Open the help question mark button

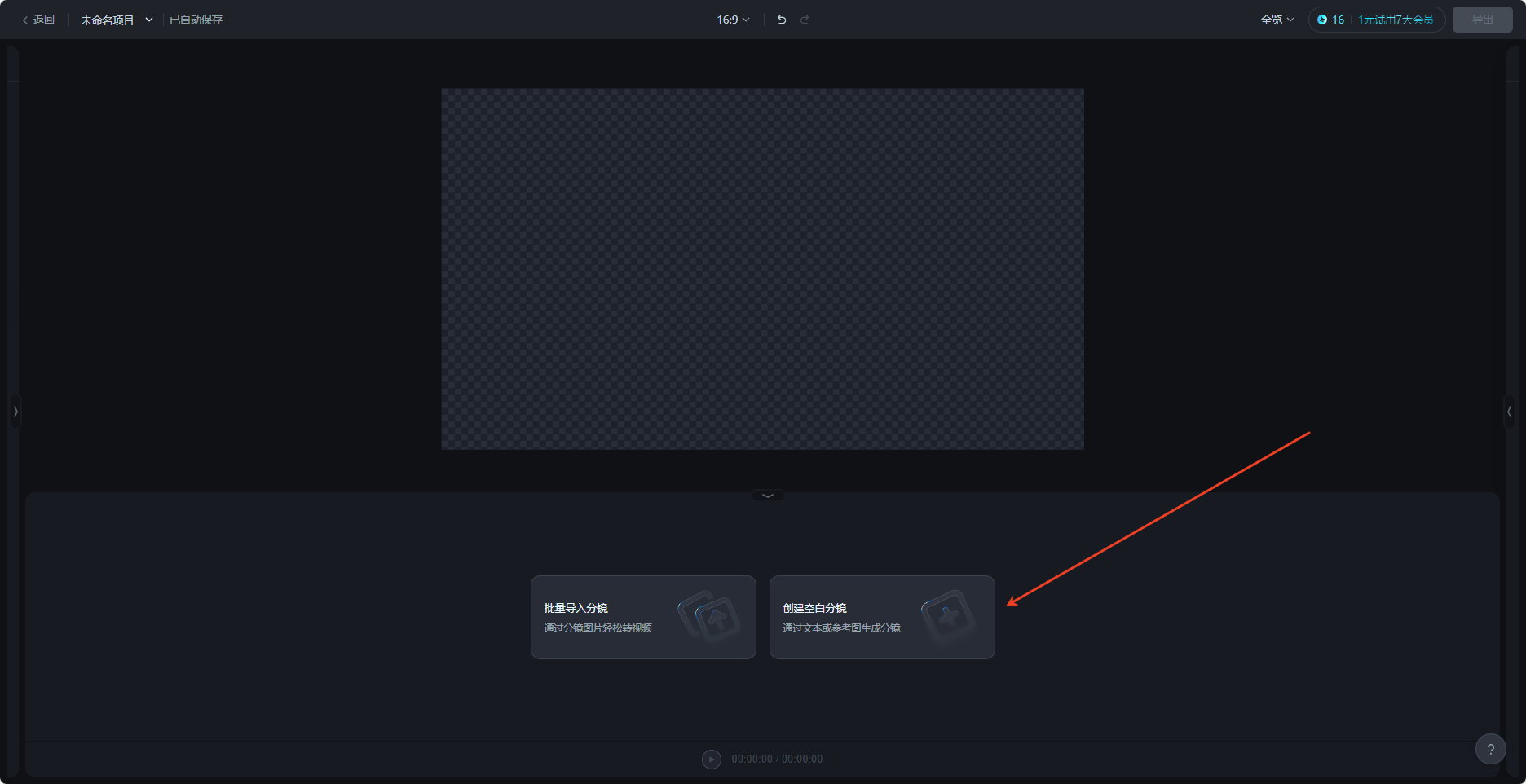point(1490,749)
